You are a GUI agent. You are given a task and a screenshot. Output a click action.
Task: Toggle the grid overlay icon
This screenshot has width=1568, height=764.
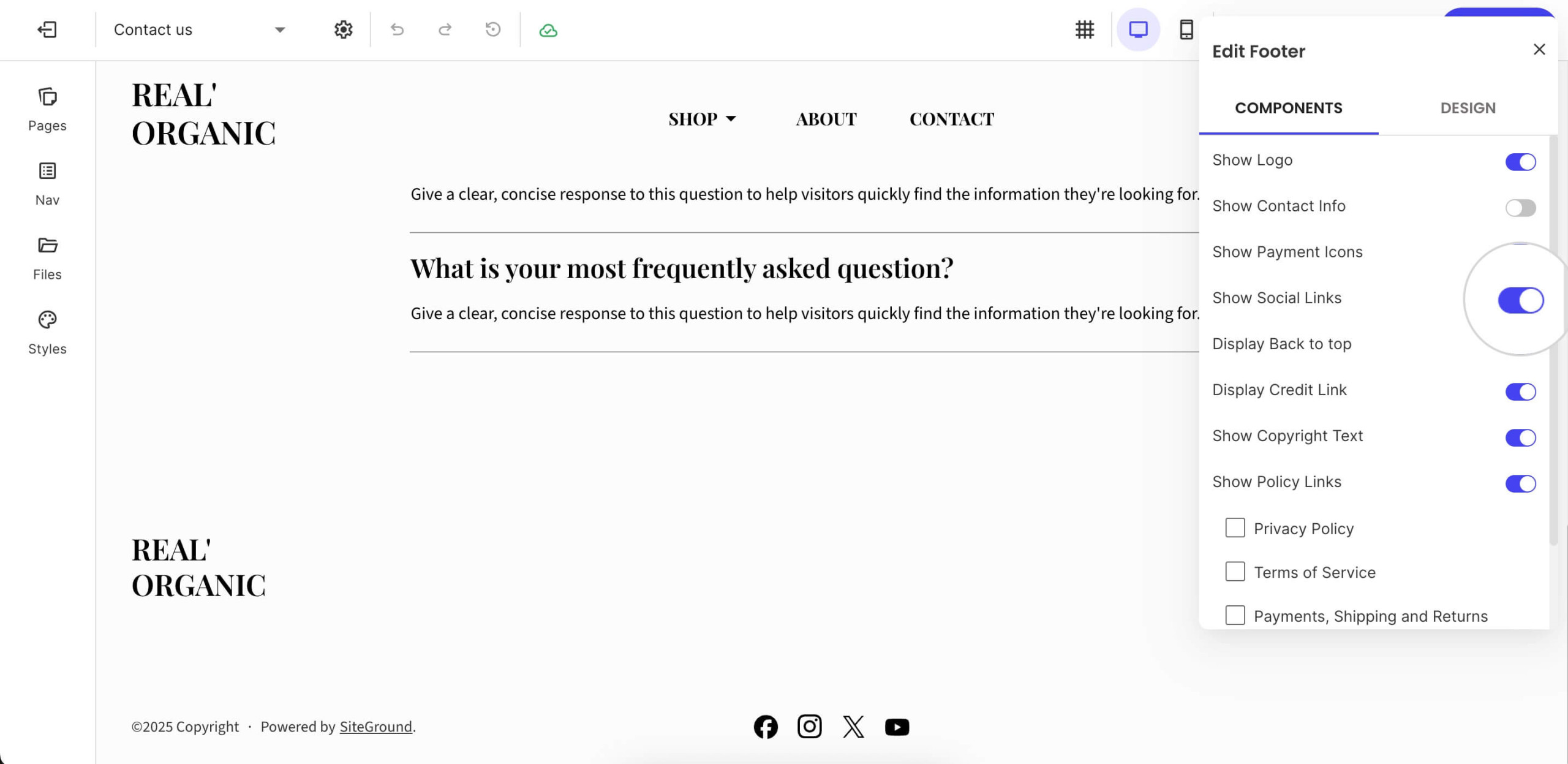coord(1085,29)
